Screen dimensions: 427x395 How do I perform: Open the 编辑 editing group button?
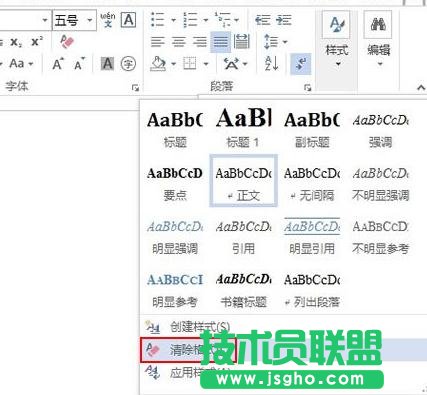coord(378,39)
